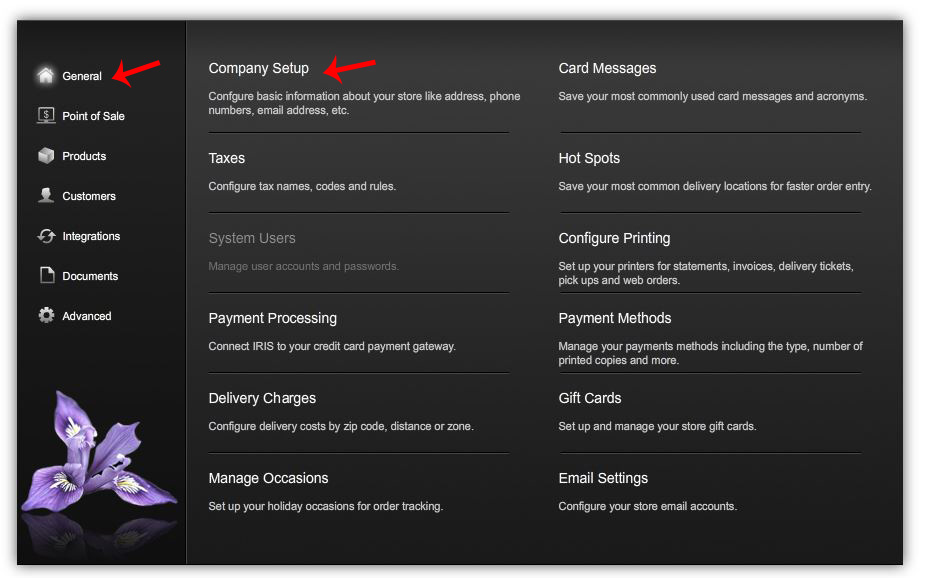Switch to the Point of Sale menu label
This screenshot has width=928, height=578.
click(x=94, y=116)
